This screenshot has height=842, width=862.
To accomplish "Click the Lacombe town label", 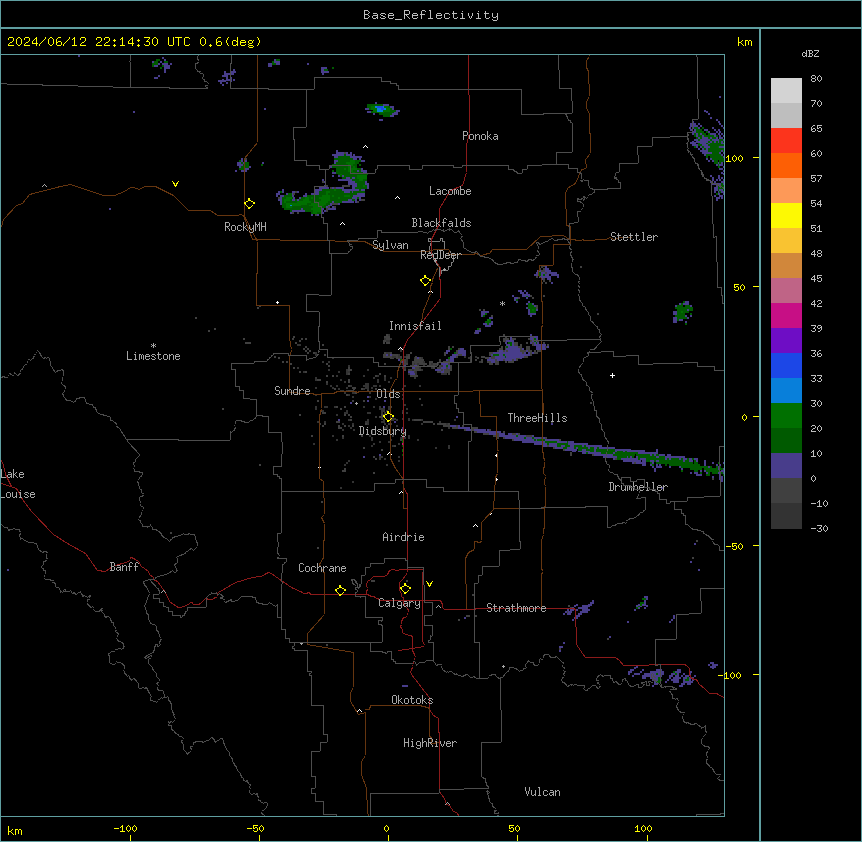I will [450, 191].
